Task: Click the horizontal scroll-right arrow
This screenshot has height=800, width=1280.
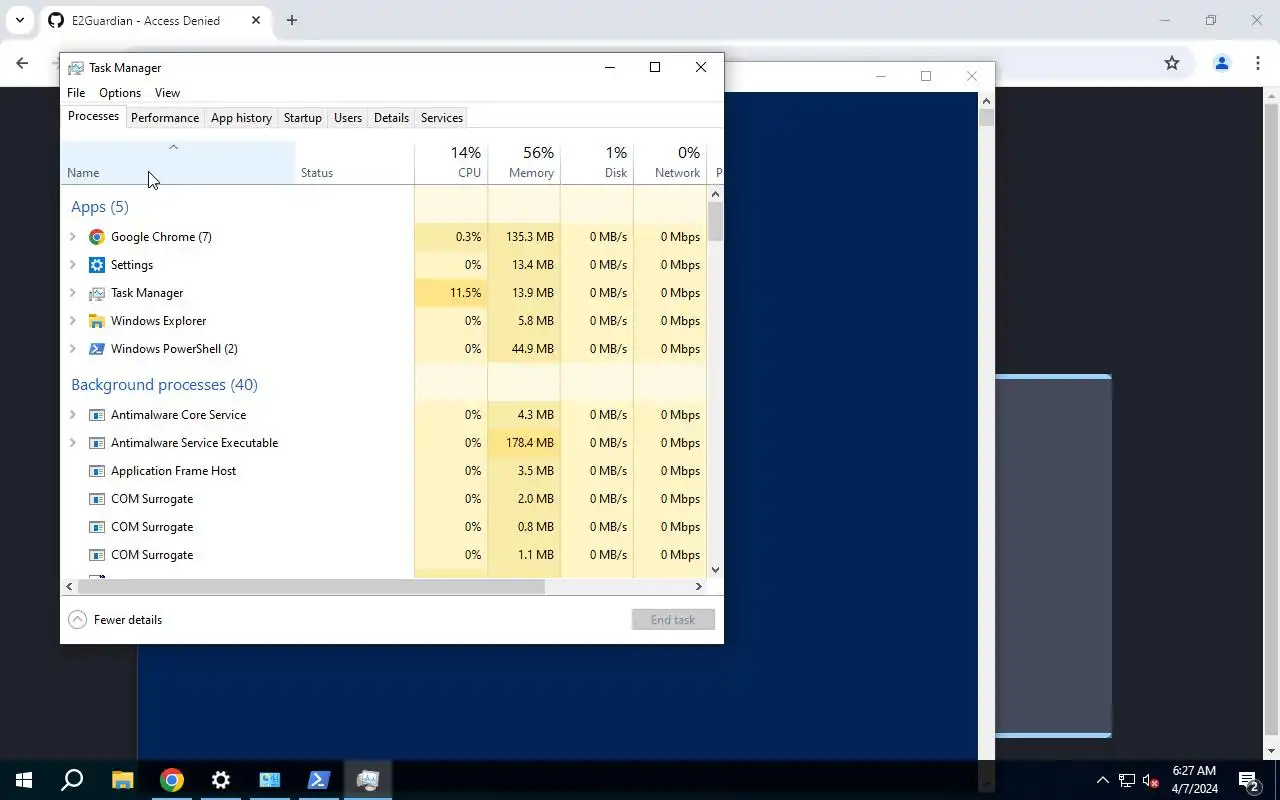Action: [x=700, y=587]
